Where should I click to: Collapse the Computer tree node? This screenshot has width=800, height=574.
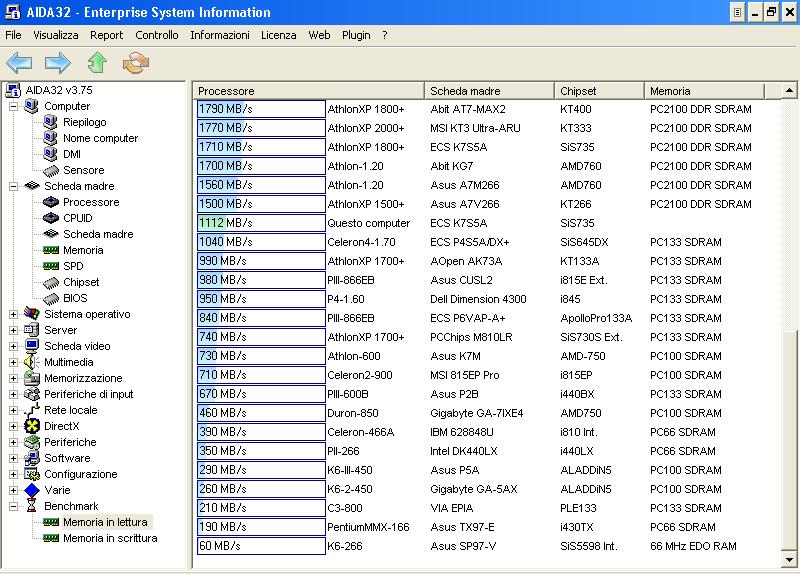(x=14, y=106)
